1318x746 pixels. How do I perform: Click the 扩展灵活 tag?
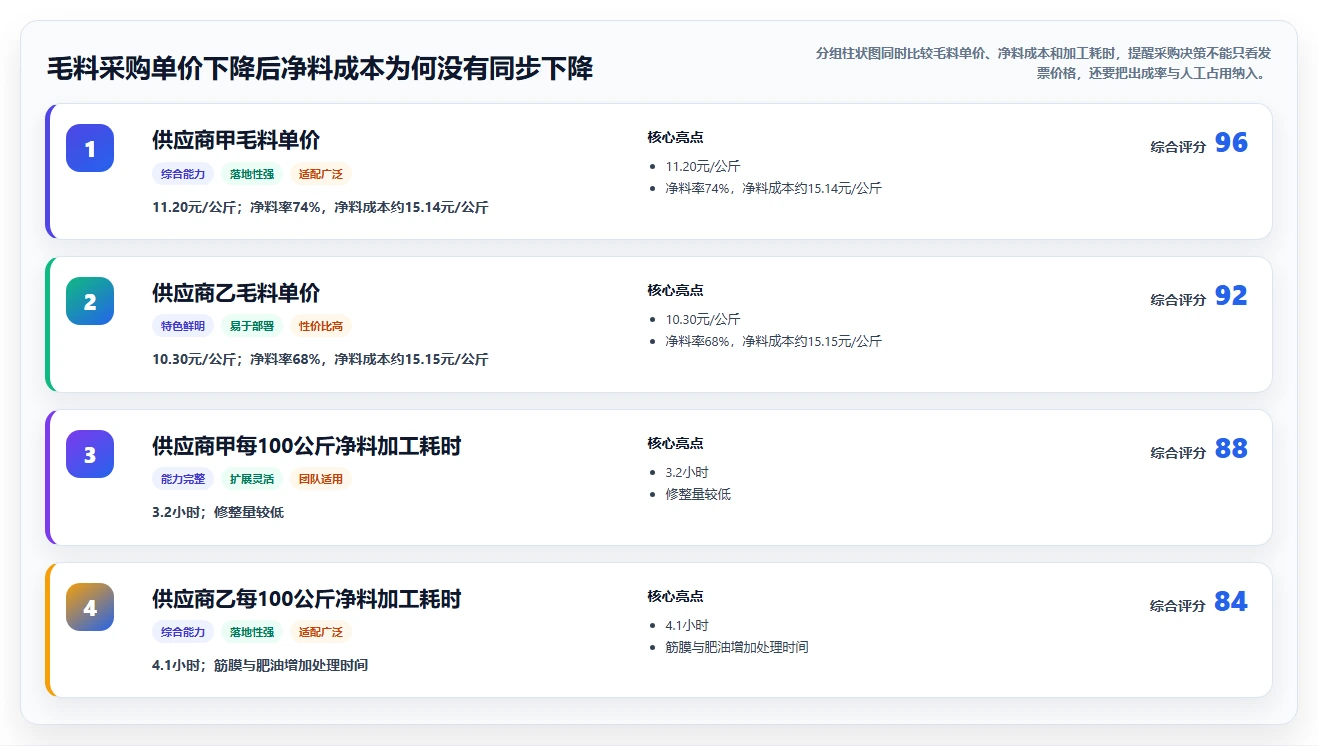252,479
